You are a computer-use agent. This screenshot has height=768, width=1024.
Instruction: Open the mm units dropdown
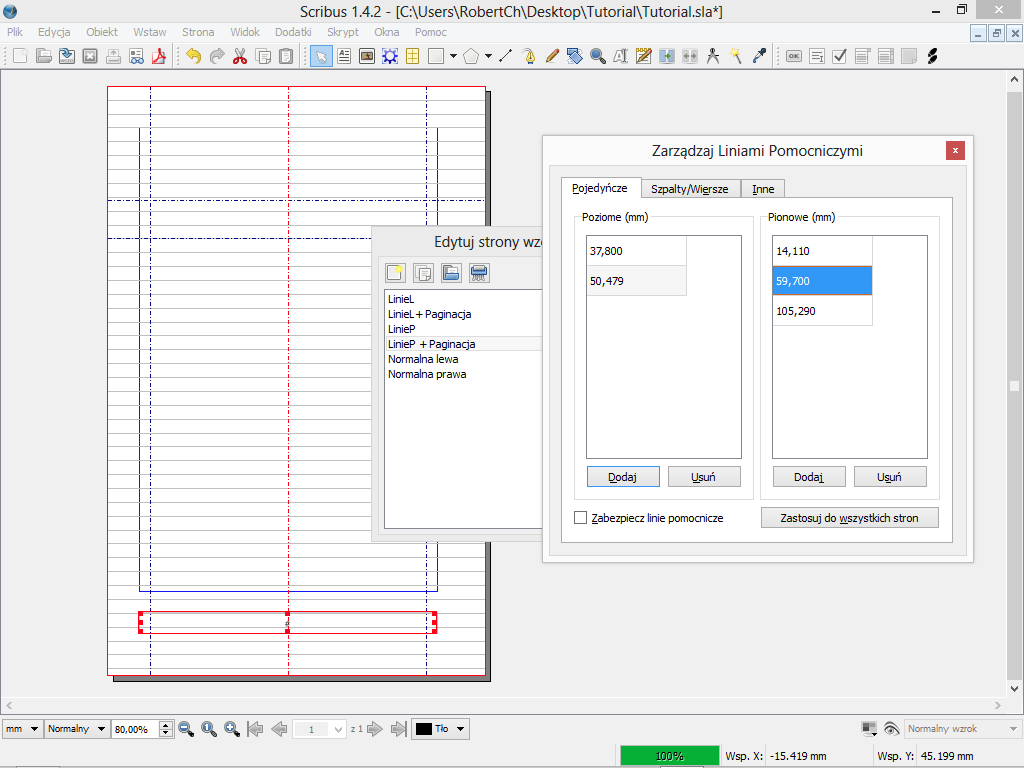point(22,729)
